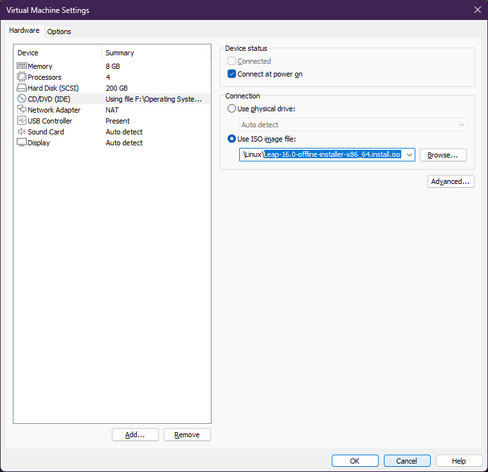Toggle the Connected checkbox

[231, 61]
